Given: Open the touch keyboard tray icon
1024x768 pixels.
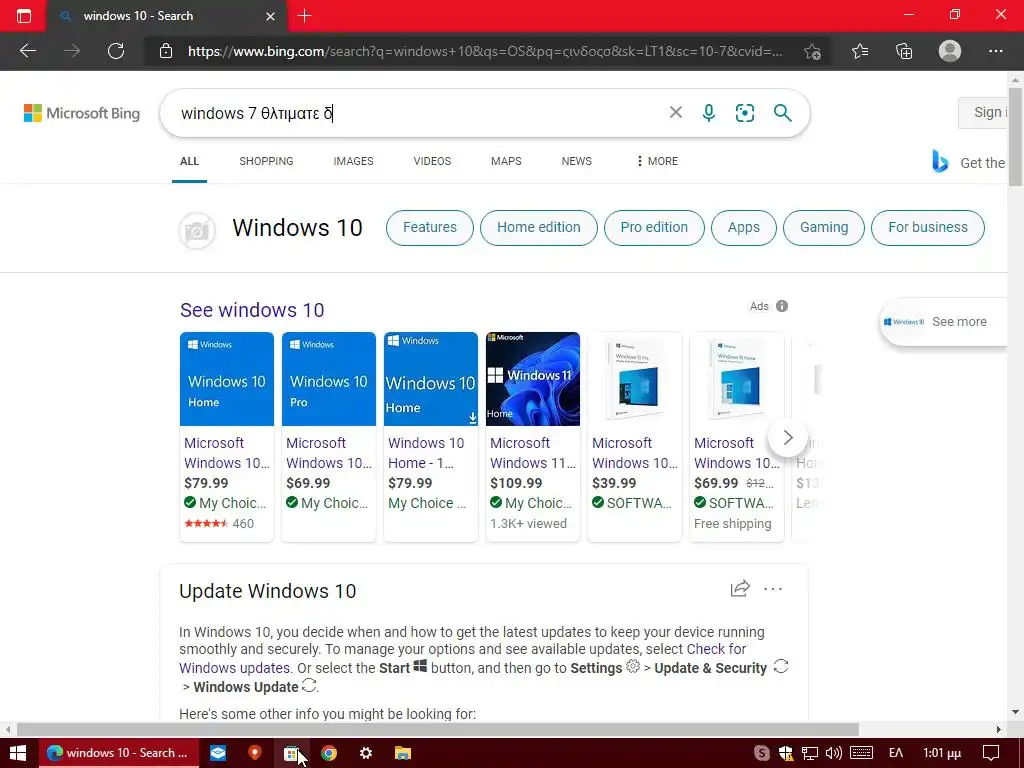Looking at the screenshot, I should (861, 753).
